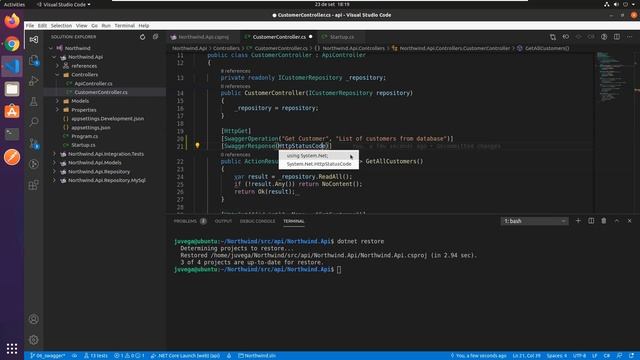Expand Northwind.Api.Repository.MySql project
640x360 pixels.
(x=54, y=180)
